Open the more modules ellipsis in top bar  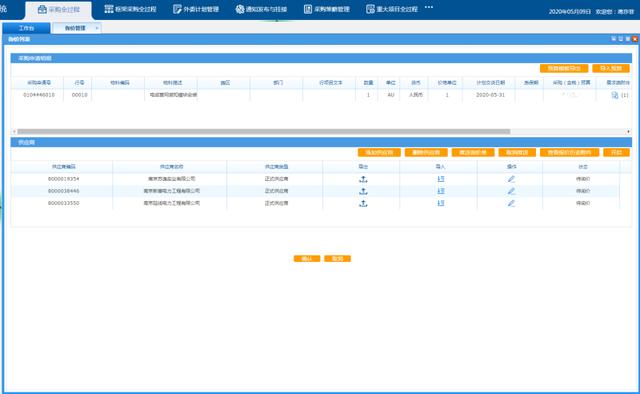click(429, 7)
